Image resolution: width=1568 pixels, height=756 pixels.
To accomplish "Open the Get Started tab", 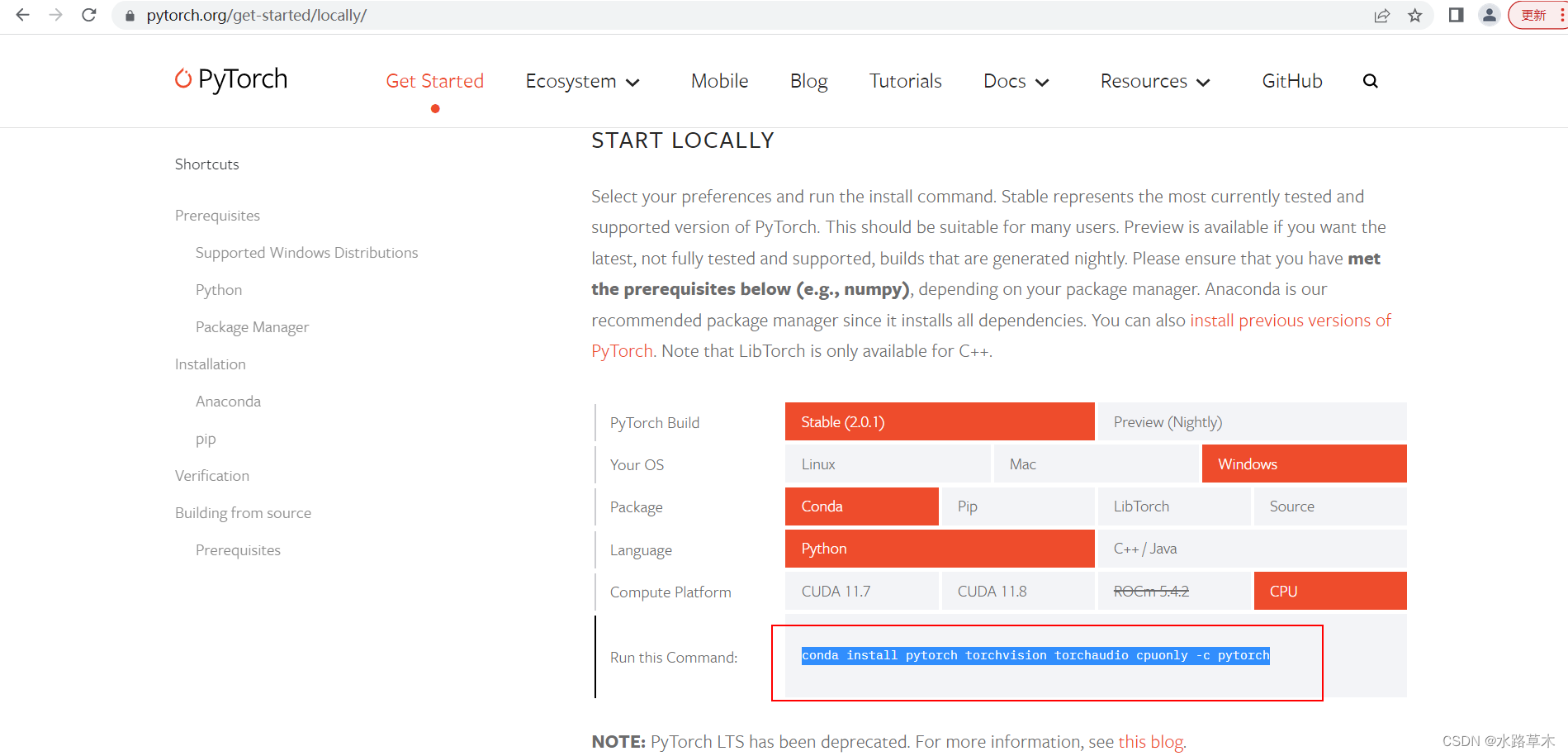I will [x=434, y=81].
